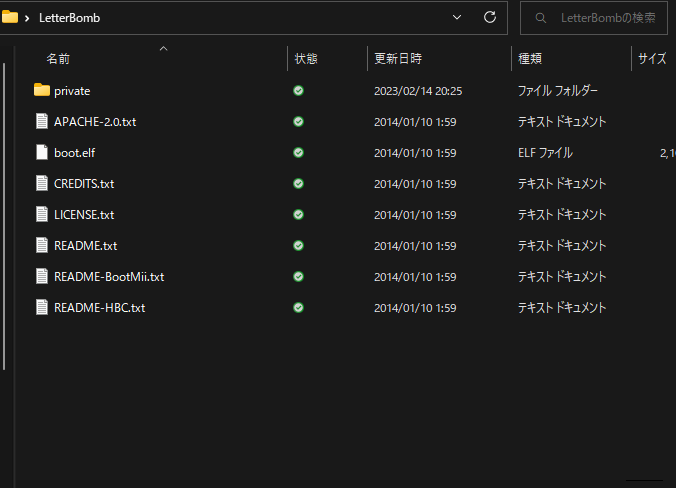The image size is (676, 488).
Task: Click the ファイル フォルダー type cell
Action: [557, 91]
